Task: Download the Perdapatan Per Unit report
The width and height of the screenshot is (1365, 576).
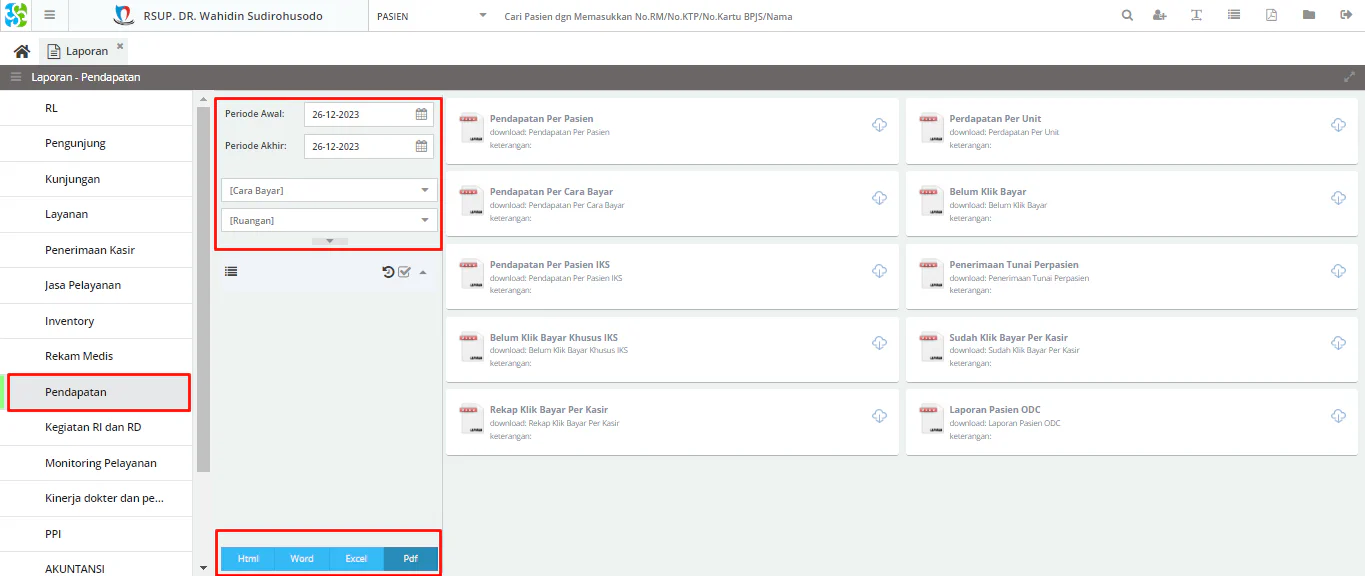Action: [x=1338, y=125]
